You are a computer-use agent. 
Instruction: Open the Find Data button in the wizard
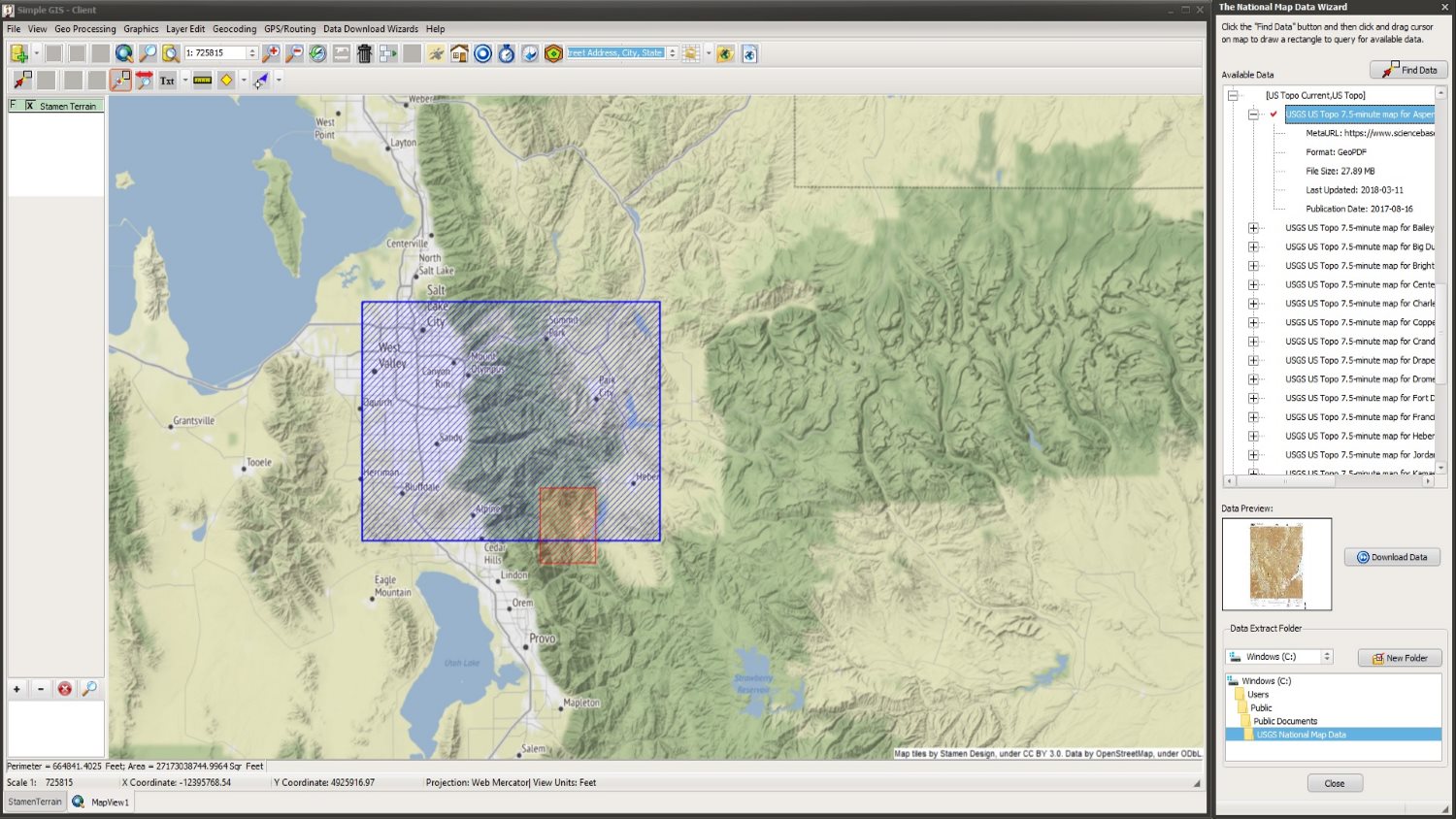[1407, 69]
